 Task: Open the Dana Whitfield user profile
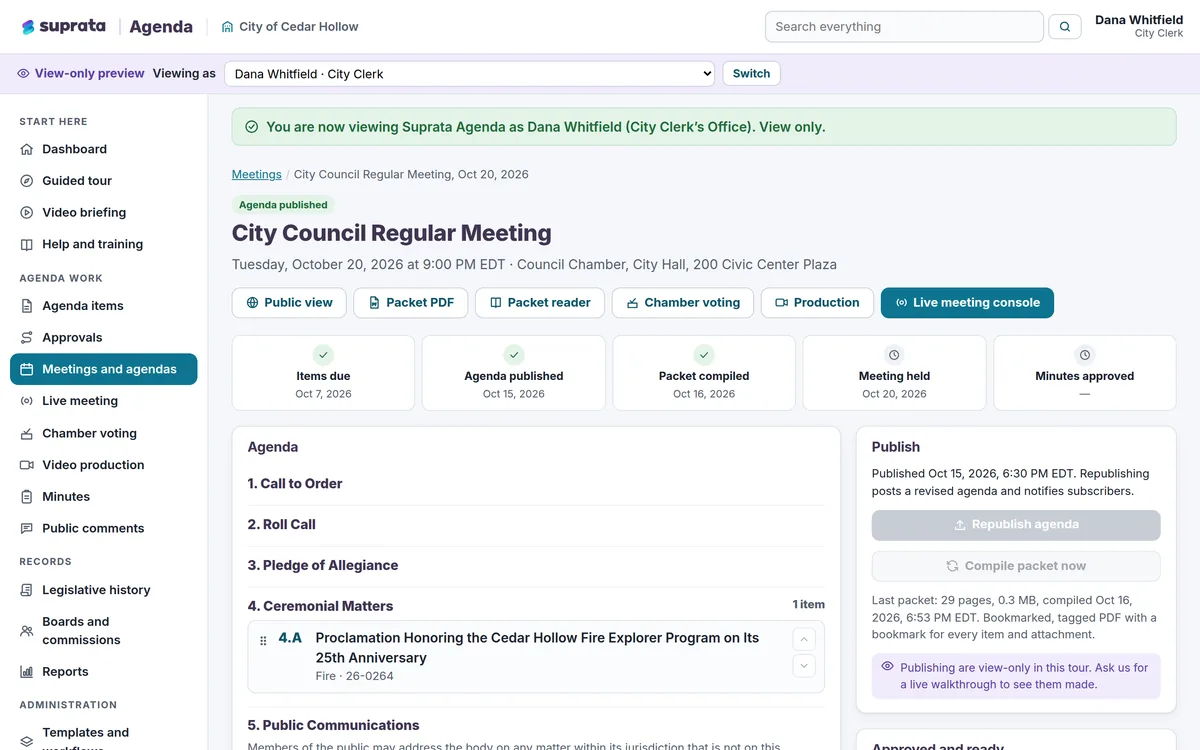pyautogui.click(x=1139, y=27)
